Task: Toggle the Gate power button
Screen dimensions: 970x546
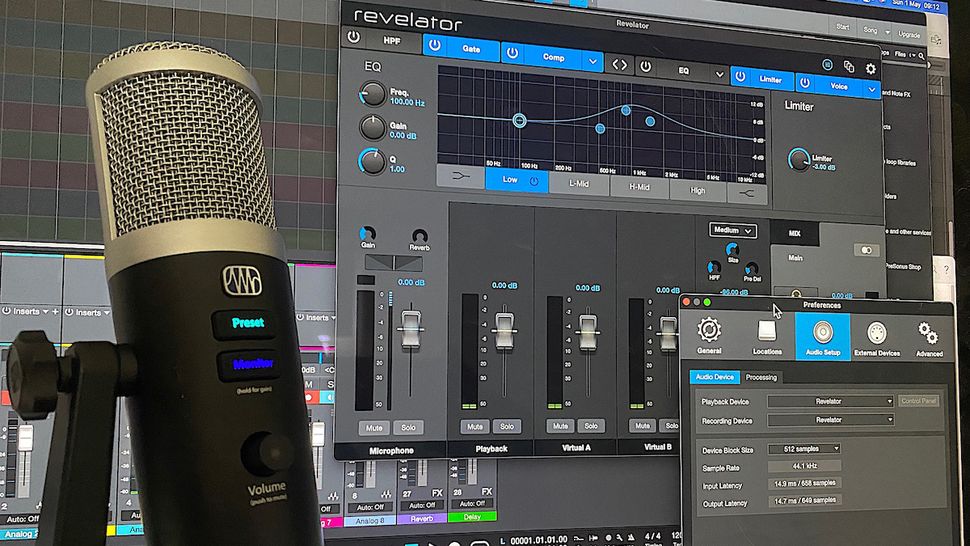Action: [x=435, y=45]
